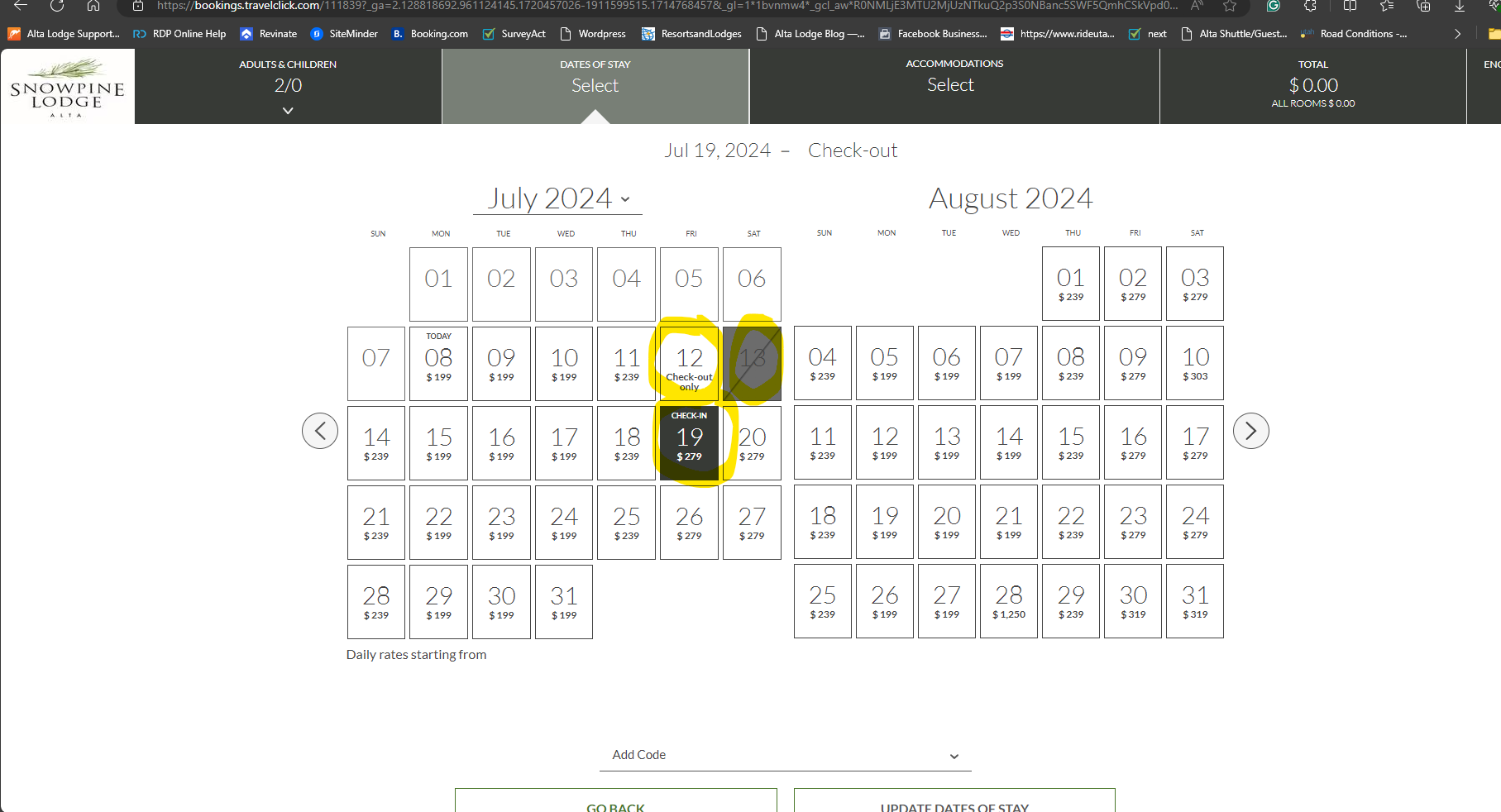Click the Snowpine Lodge logo
Screen dimensions: 1501x812
(x=67, y=87)
